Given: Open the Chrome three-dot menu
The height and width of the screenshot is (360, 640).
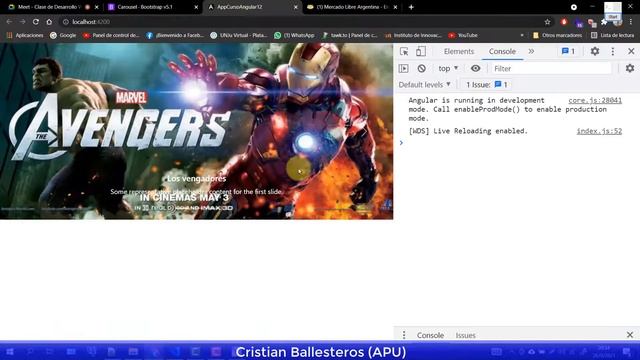Looking at the screenshot, I should pyautogui.click(x=631, y=22).
